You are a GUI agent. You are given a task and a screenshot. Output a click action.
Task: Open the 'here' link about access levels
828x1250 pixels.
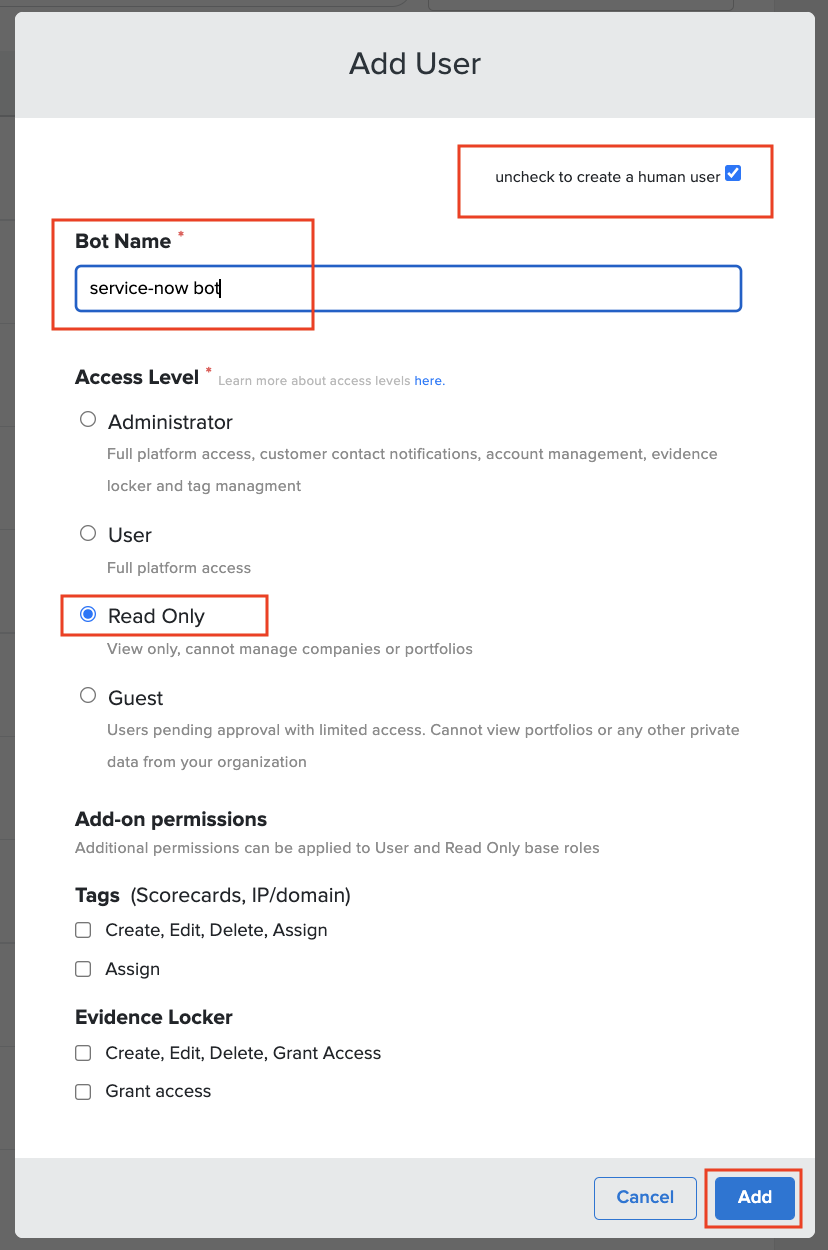tap(429, 380)
